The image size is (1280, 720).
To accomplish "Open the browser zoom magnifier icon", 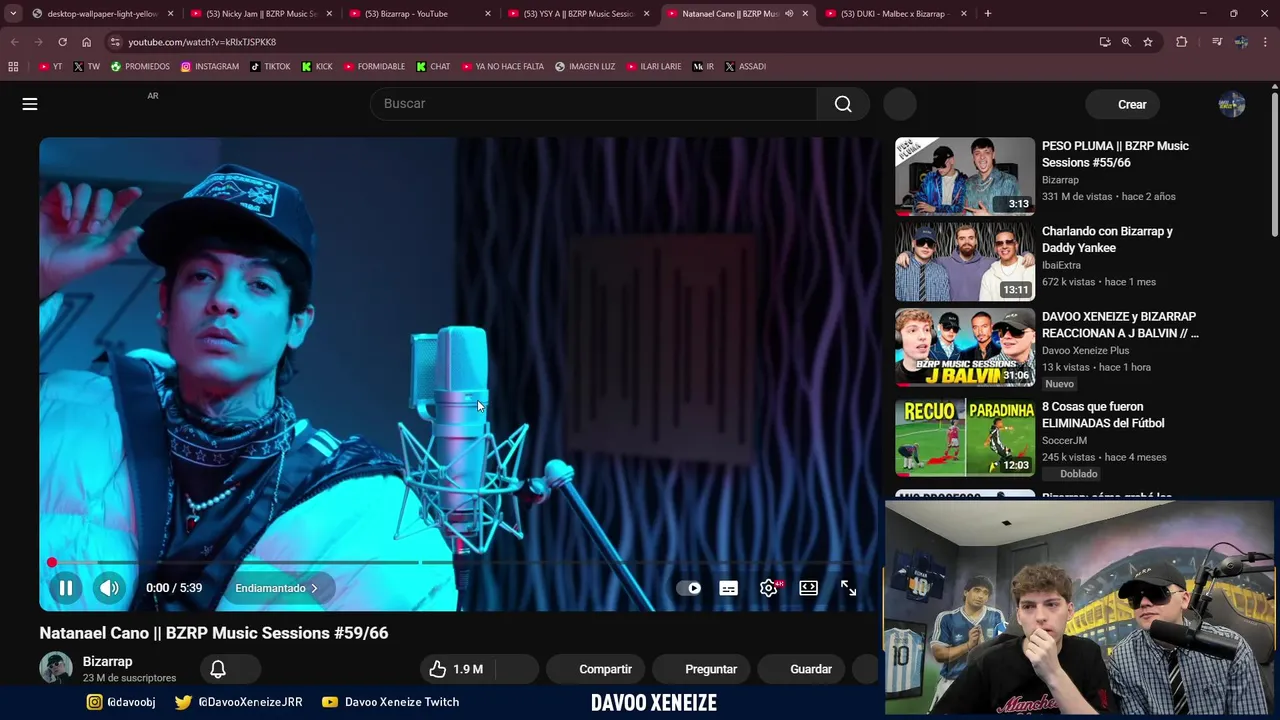I will click(x=1126, y=42).
